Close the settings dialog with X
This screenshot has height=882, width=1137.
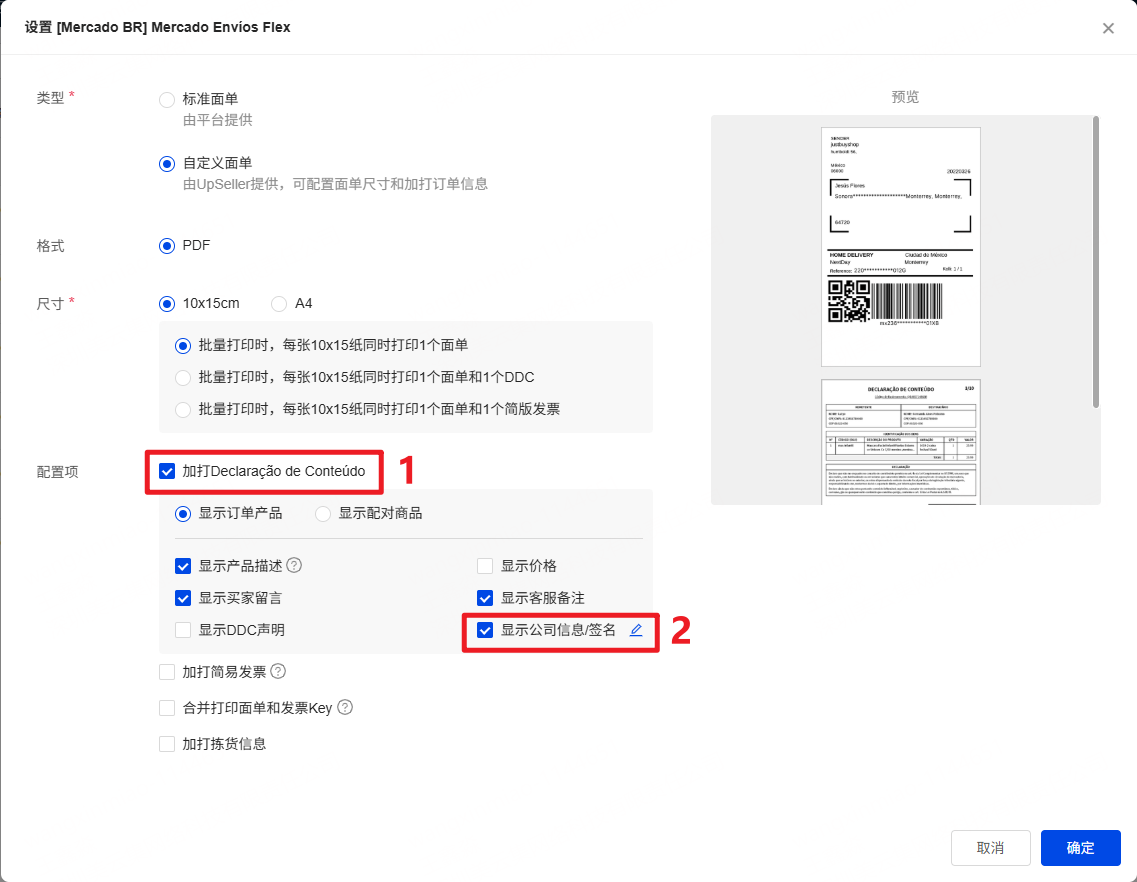click(1108, 28)
